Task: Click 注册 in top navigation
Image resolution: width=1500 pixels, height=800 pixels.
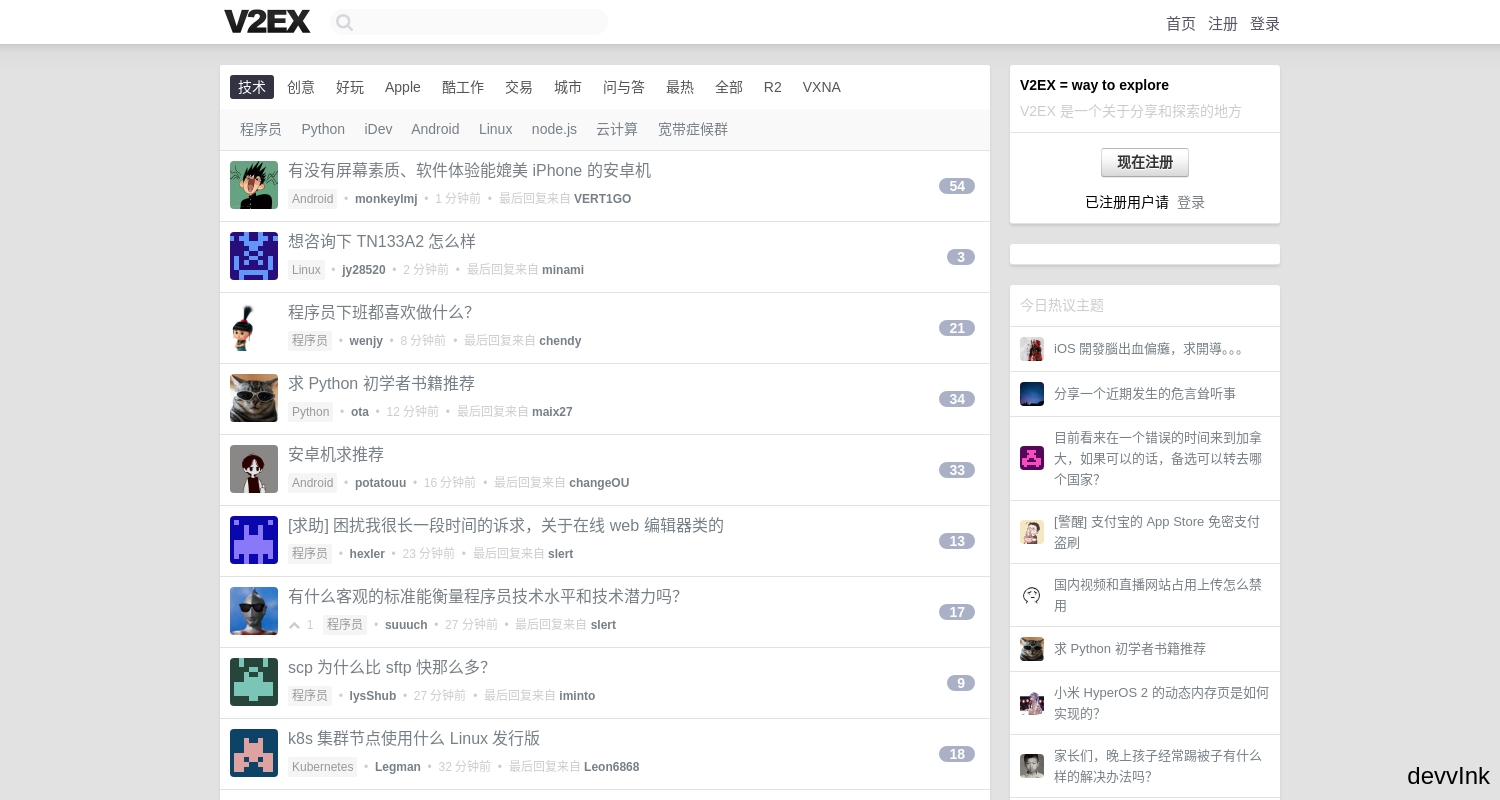Action: [x=1223, y=23]
